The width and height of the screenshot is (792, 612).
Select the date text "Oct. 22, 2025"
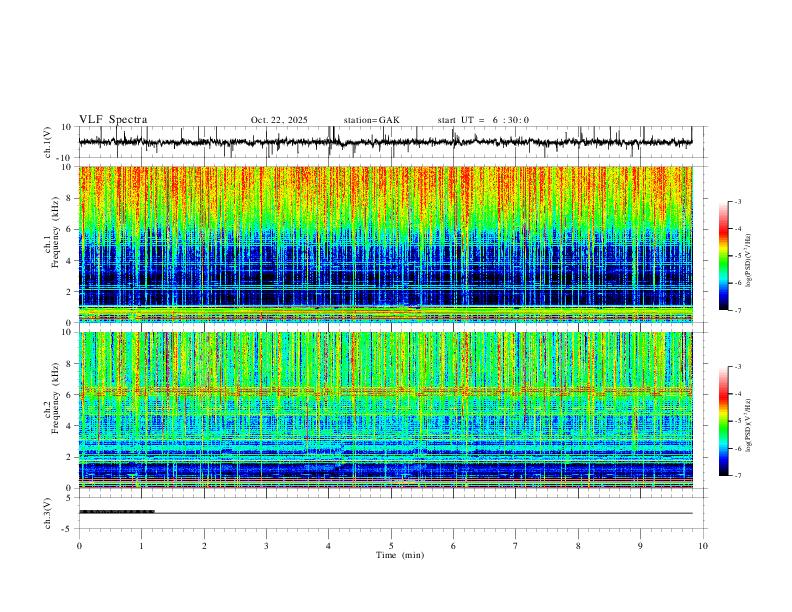(279, 120)
